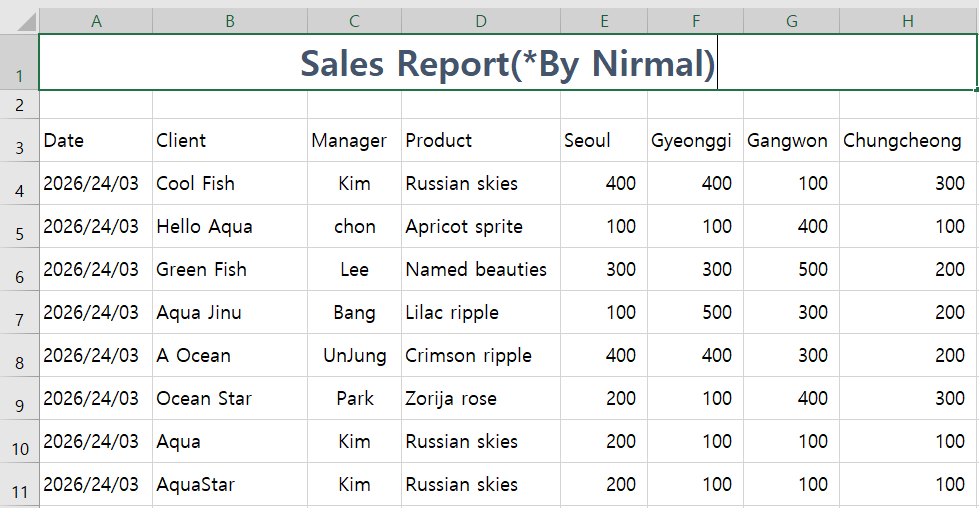979x508 pixels.
Task: Select column H header
Action: coord(908,21)
